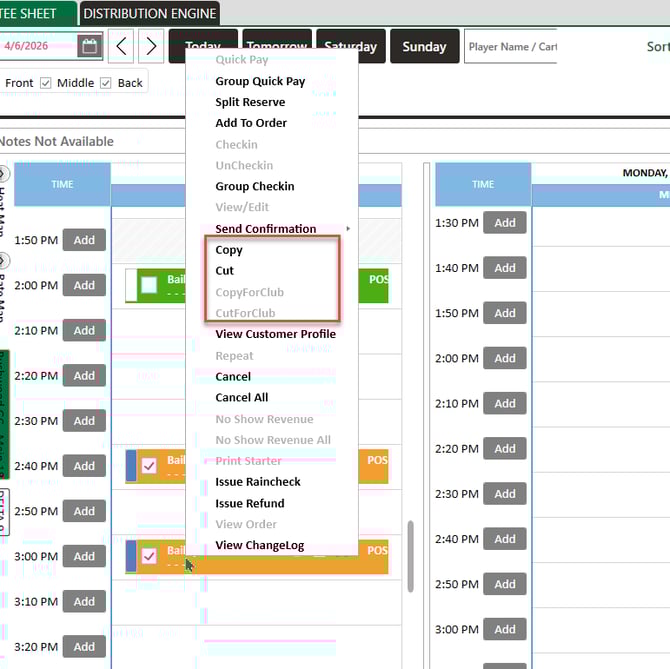Image resolution: width=670 pixels, height=669 pixels.
Task: Open the calendar date picker icon
Action: (x=89, y=46)
